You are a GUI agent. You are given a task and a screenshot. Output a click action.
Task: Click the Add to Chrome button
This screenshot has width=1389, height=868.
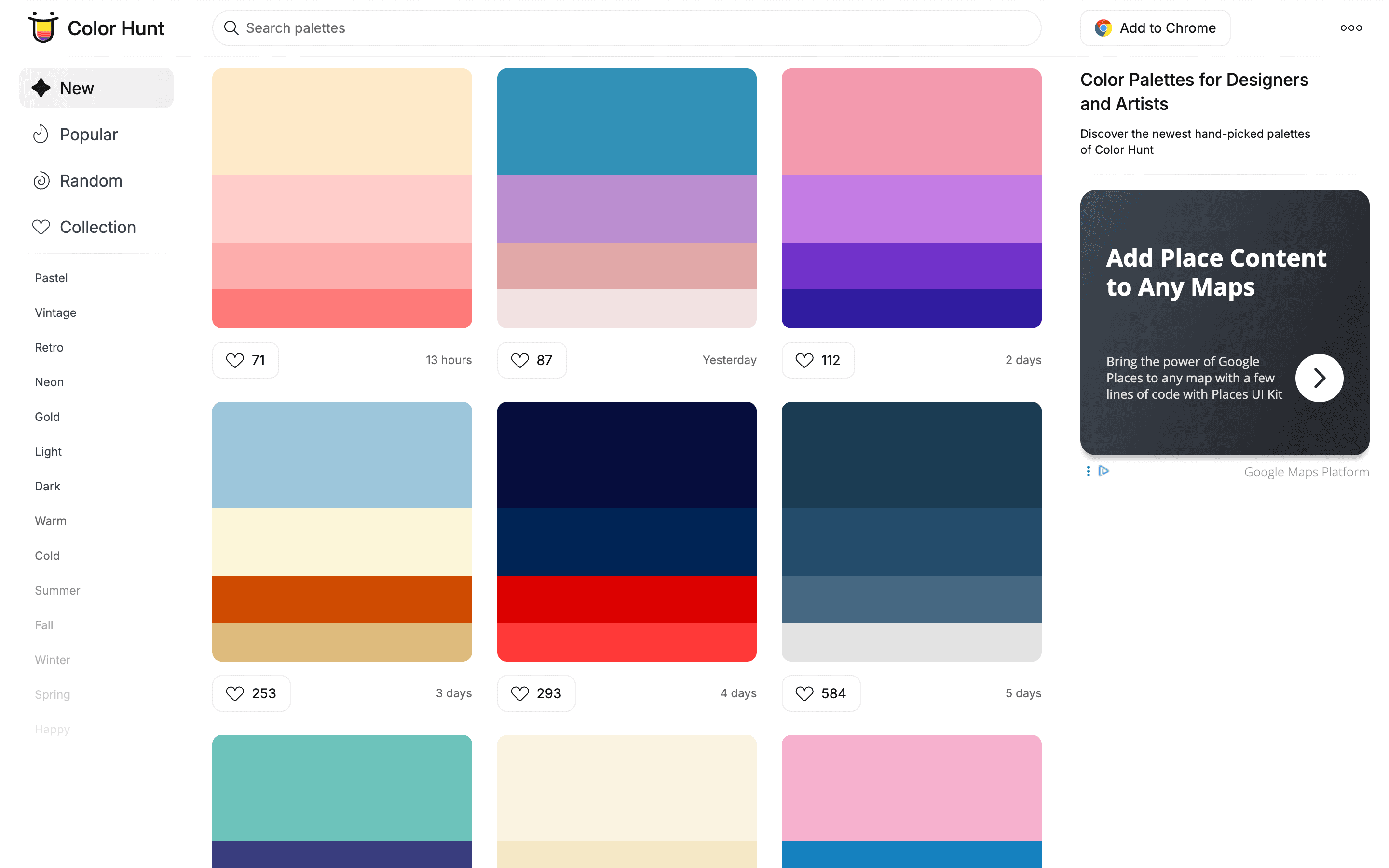(x=1155, y=27)
